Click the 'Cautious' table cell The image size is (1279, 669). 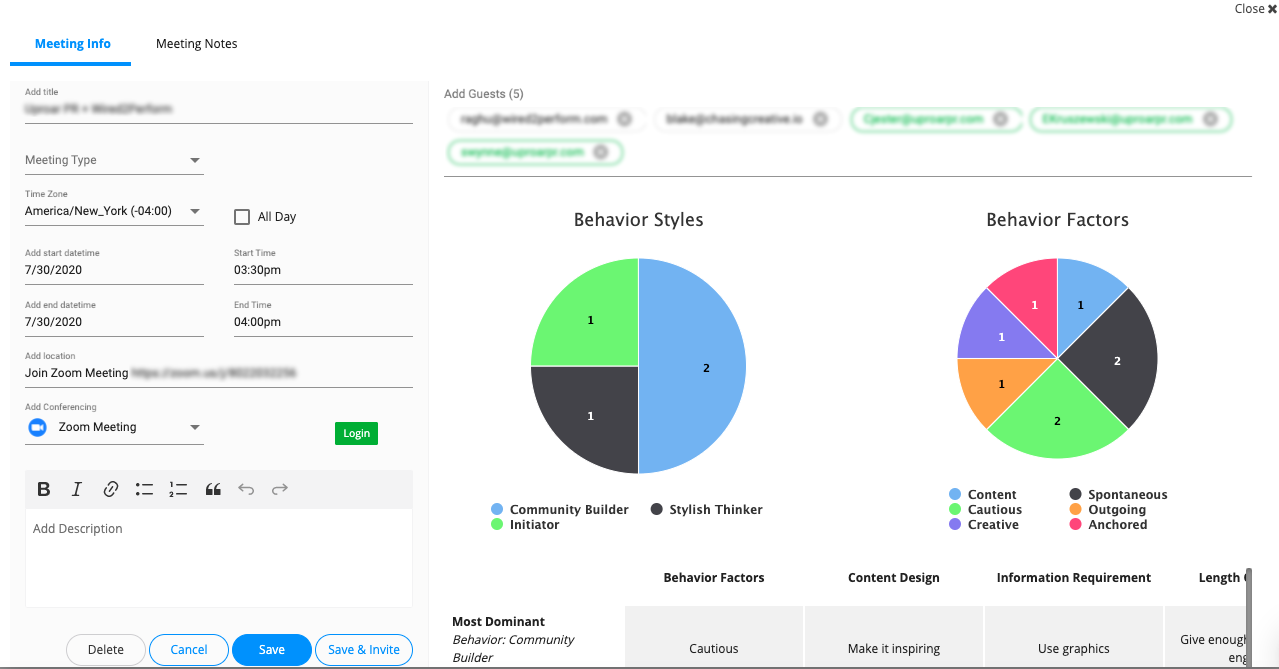click(714, 638)
